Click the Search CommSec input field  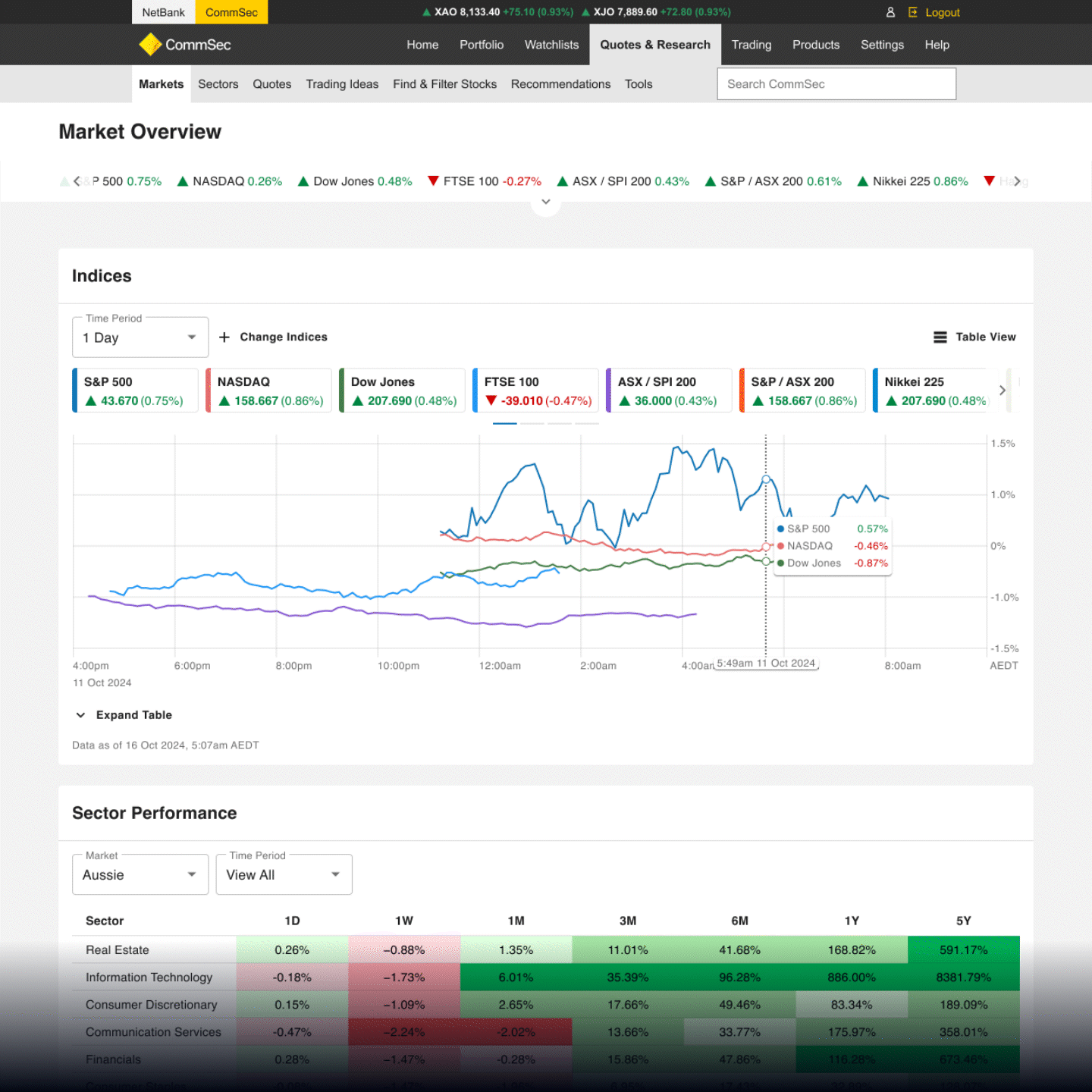click(836, 84)
